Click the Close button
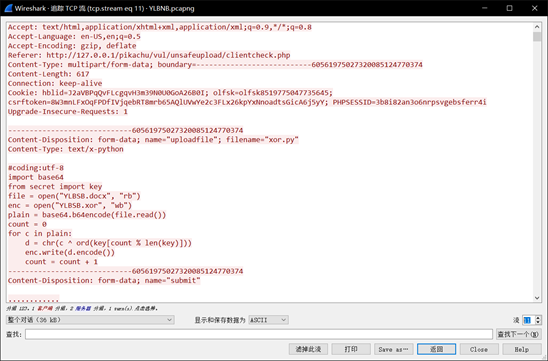 click(479, 349)
